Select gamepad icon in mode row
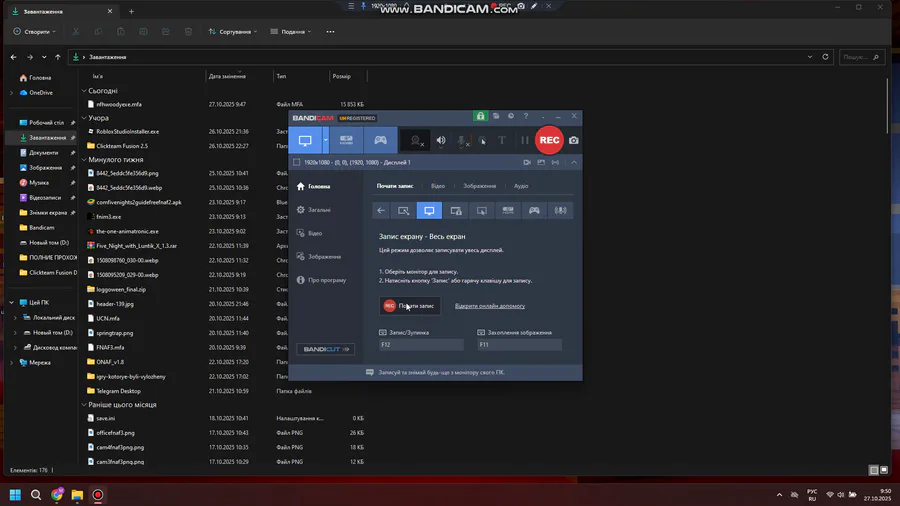This screenshot has height=506, width=900. click(534, 211)
